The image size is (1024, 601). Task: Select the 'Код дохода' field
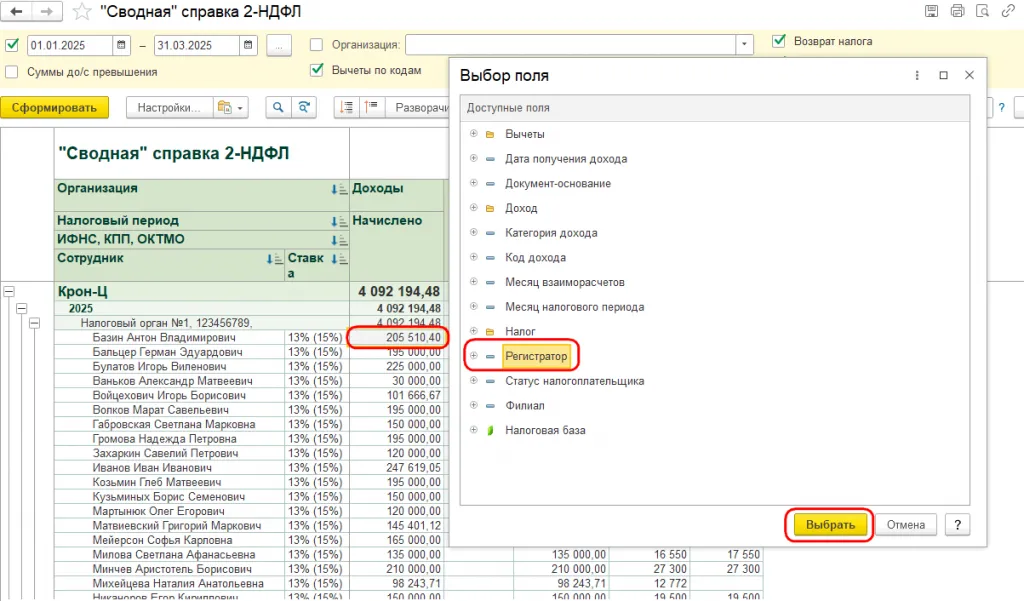(538, 257)
